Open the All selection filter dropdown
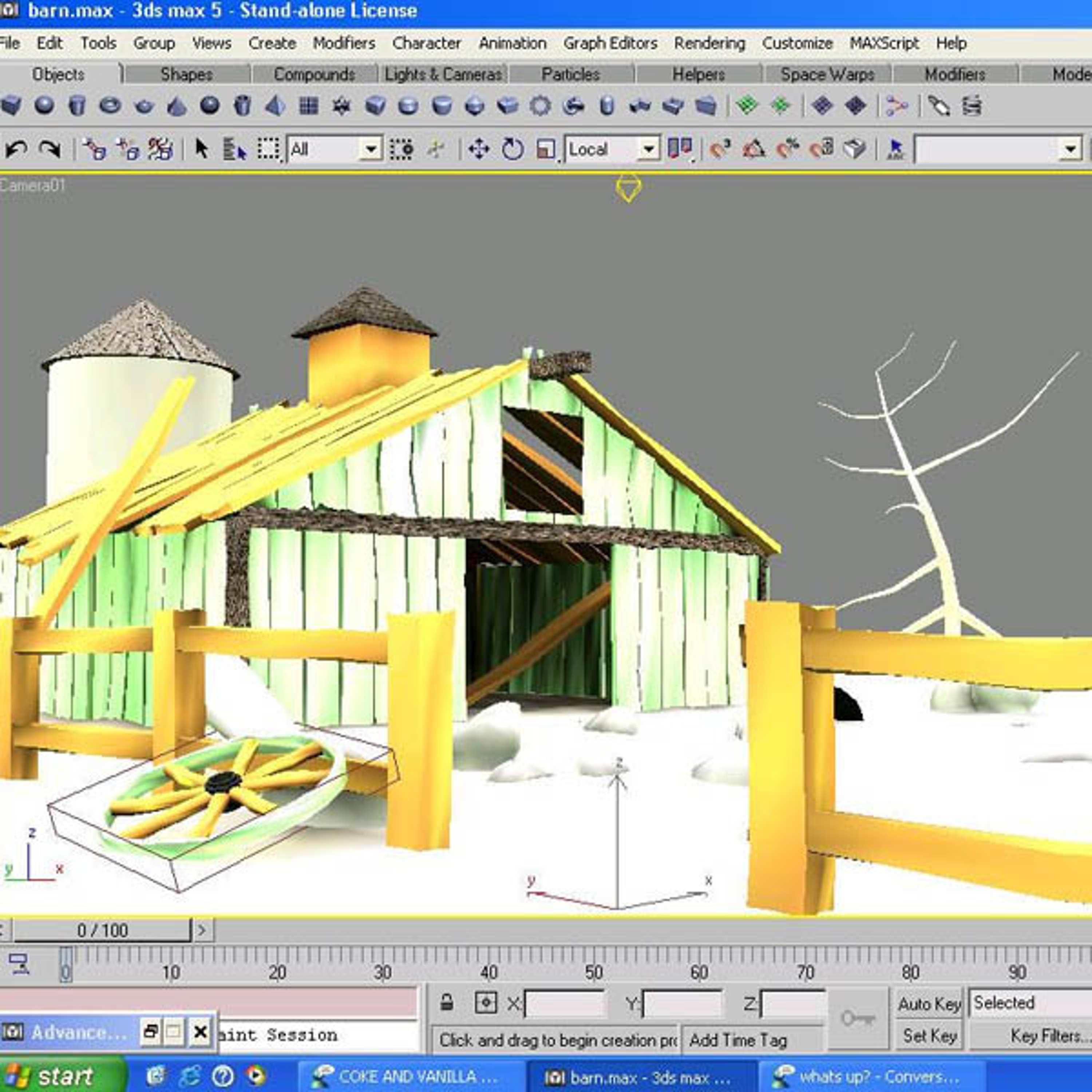The image size is (1092, 1092). tap(371, 149)
